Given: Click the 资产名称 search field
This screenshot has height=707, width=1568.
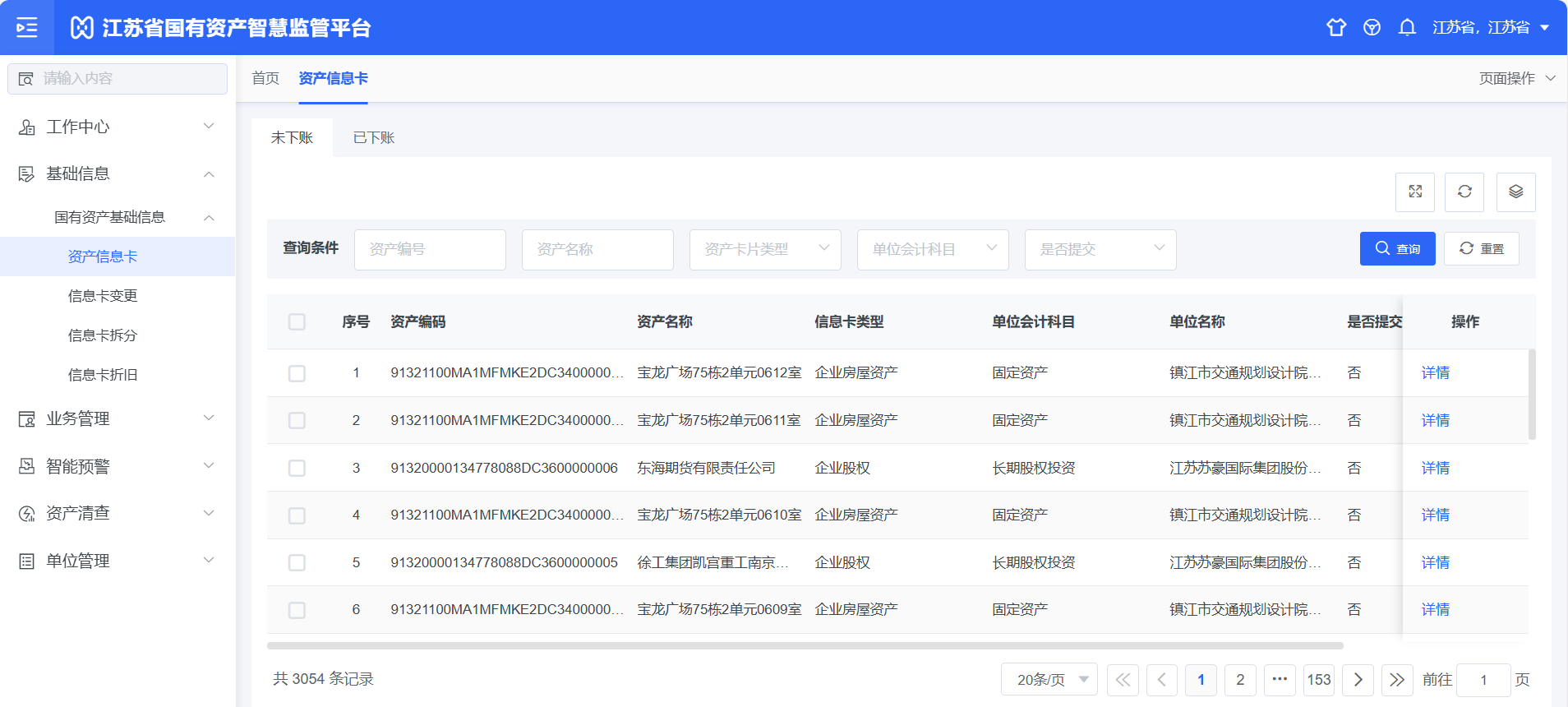Looking at the screenshot, I should 597,249.
